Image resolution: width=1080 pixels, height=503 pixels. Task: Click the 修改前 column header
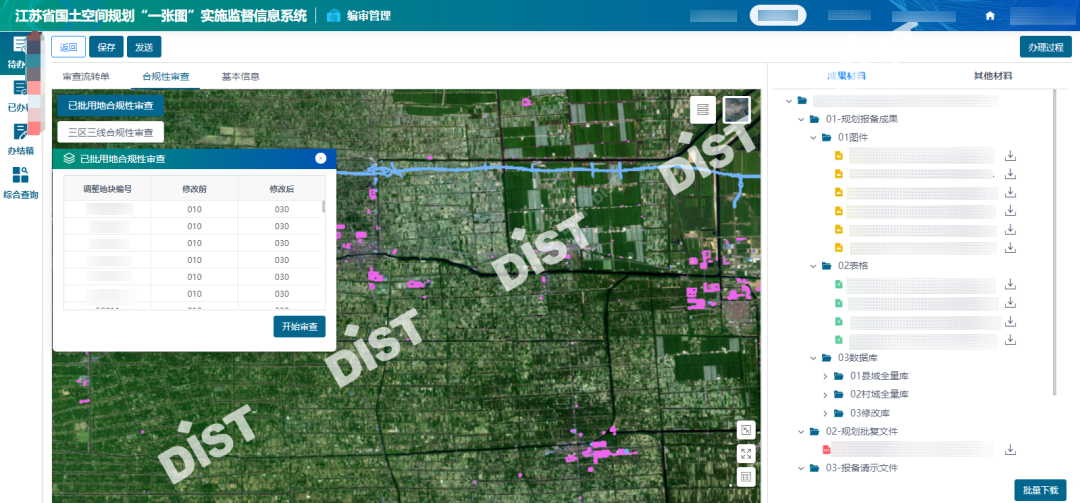point(194,188)
